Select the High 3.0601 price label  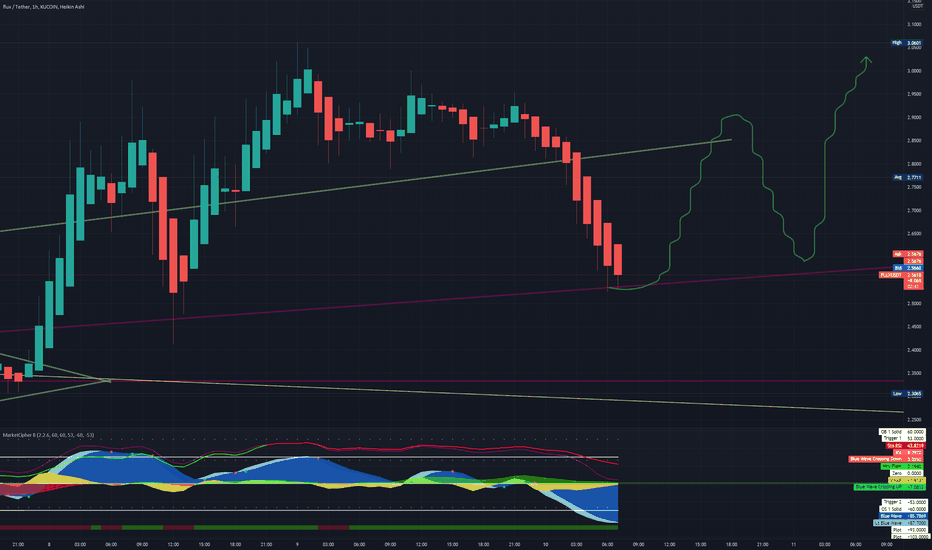click(x=907, y=43)
